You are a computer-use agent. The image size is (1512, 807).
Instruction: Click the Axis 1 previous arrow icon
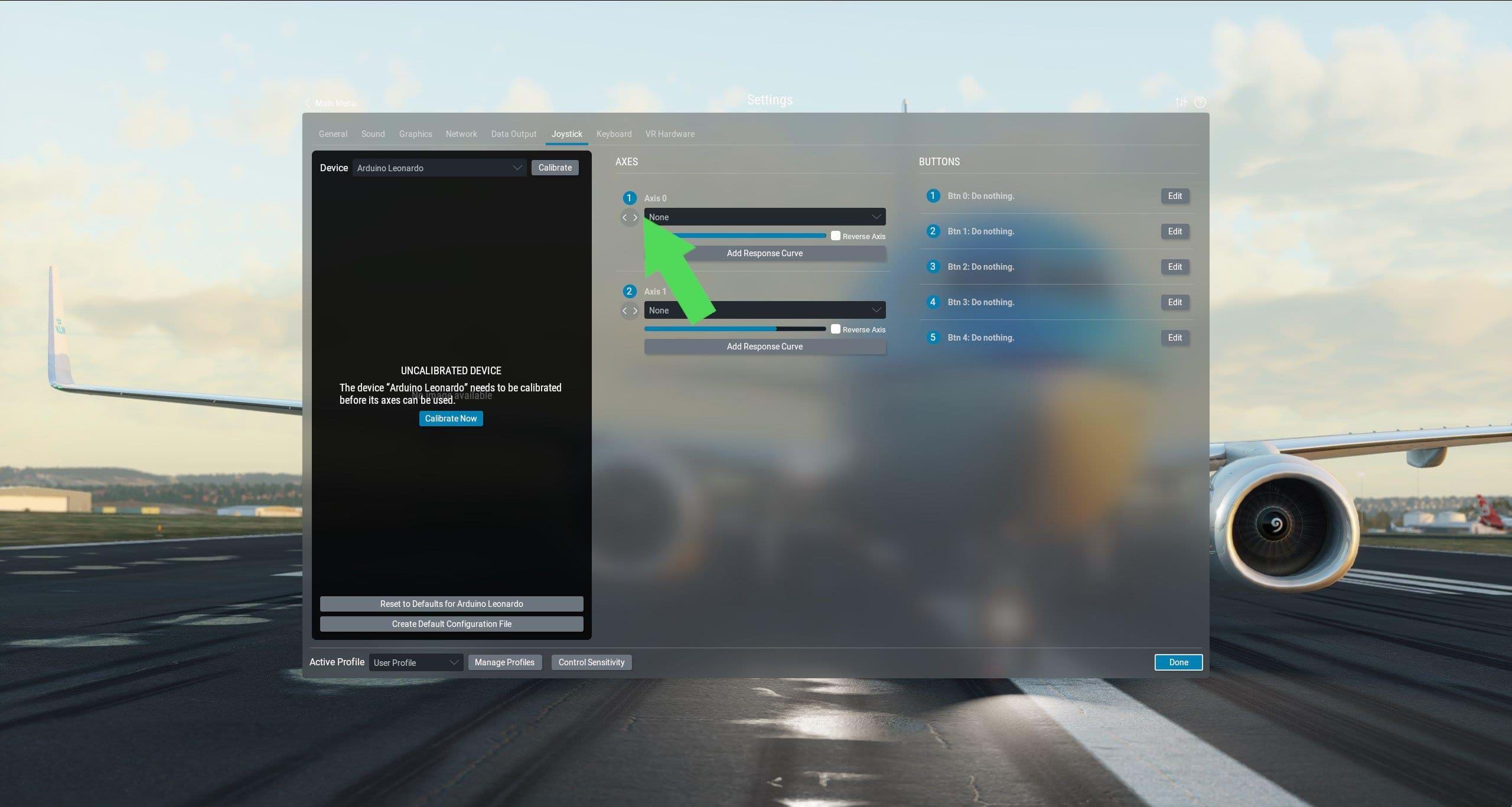tap(624, 311)
